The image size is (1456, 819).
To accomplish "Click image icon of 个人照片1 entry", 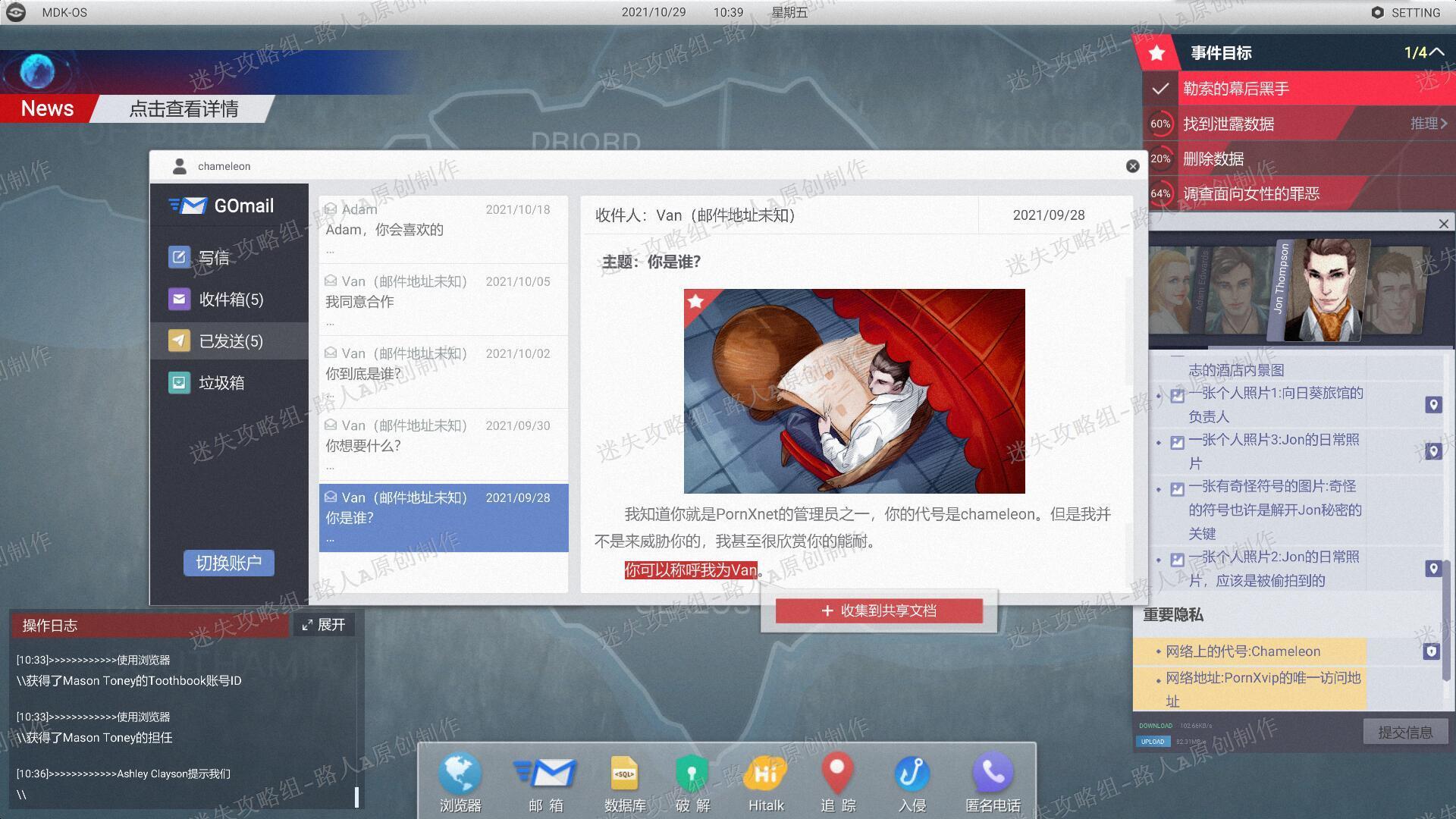I will (1177, 395).
